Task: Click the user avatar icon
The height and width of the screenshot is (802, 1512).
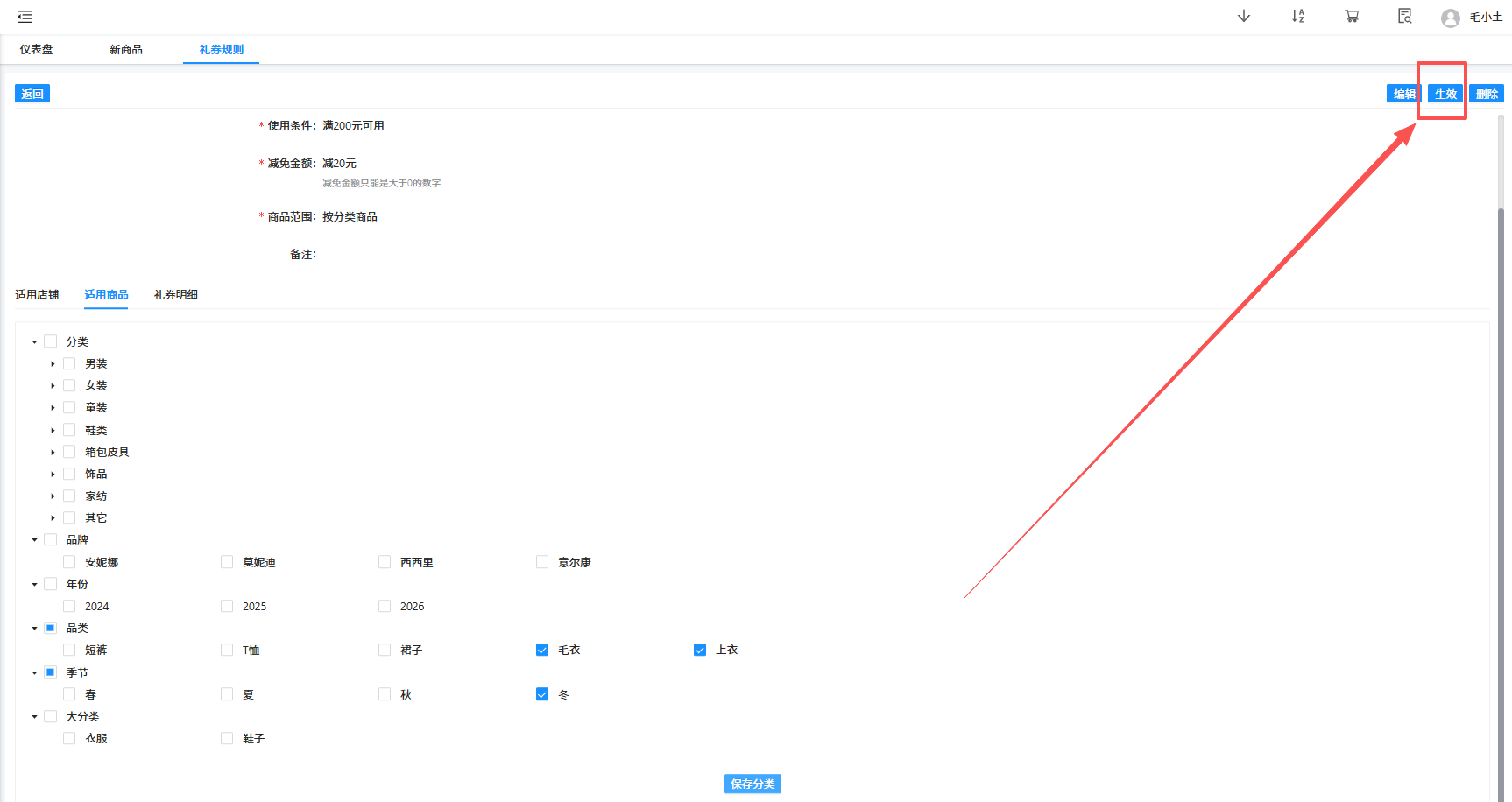Action: point(1450,18)
